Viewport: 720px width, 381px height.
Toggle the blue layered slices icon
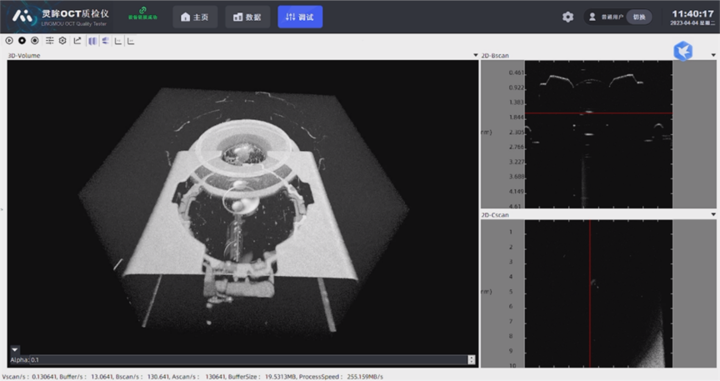point(106,41)
